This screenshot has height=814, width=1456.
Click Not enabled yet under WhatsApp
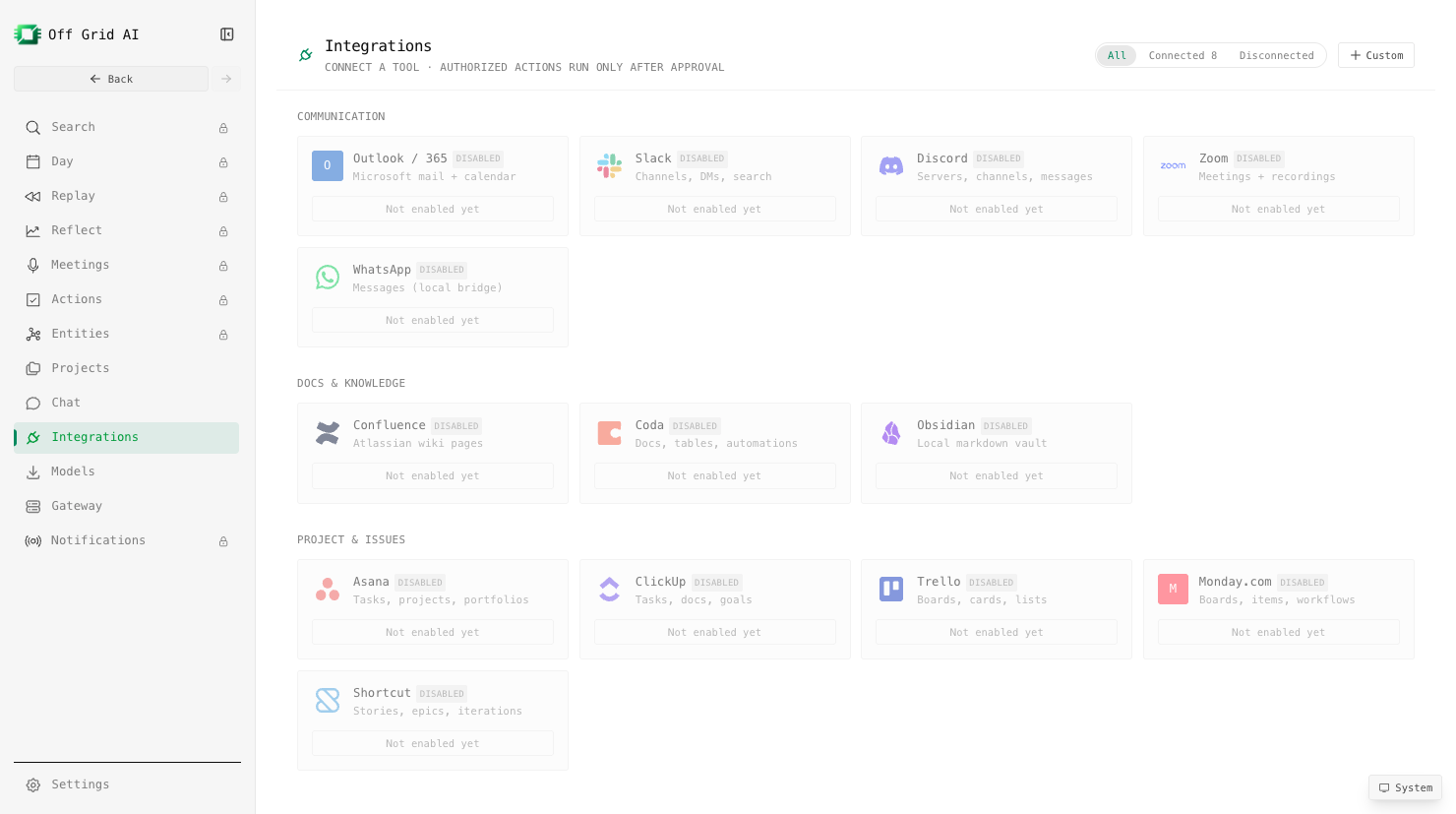point(433,320)
